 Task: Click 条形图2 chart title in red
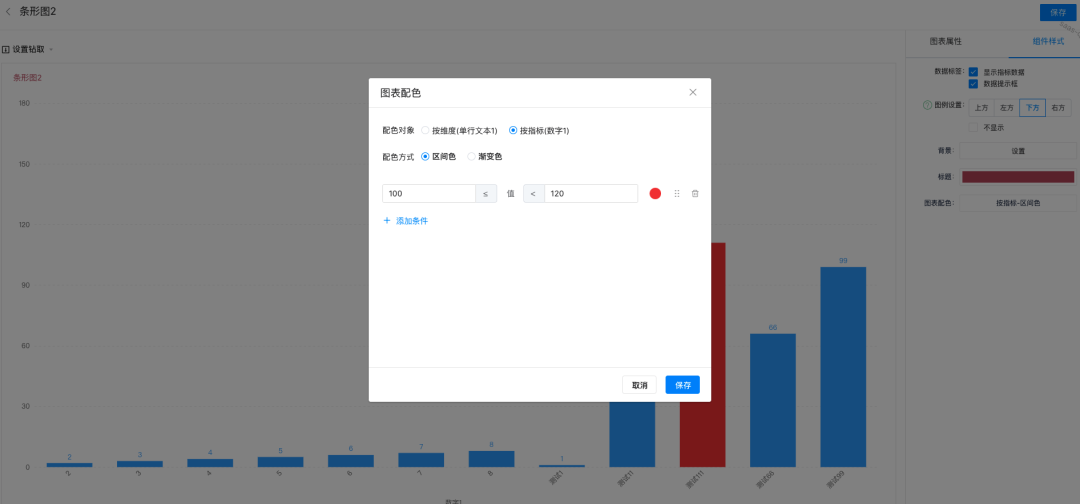pyautogui.click(x=28, y=78)
